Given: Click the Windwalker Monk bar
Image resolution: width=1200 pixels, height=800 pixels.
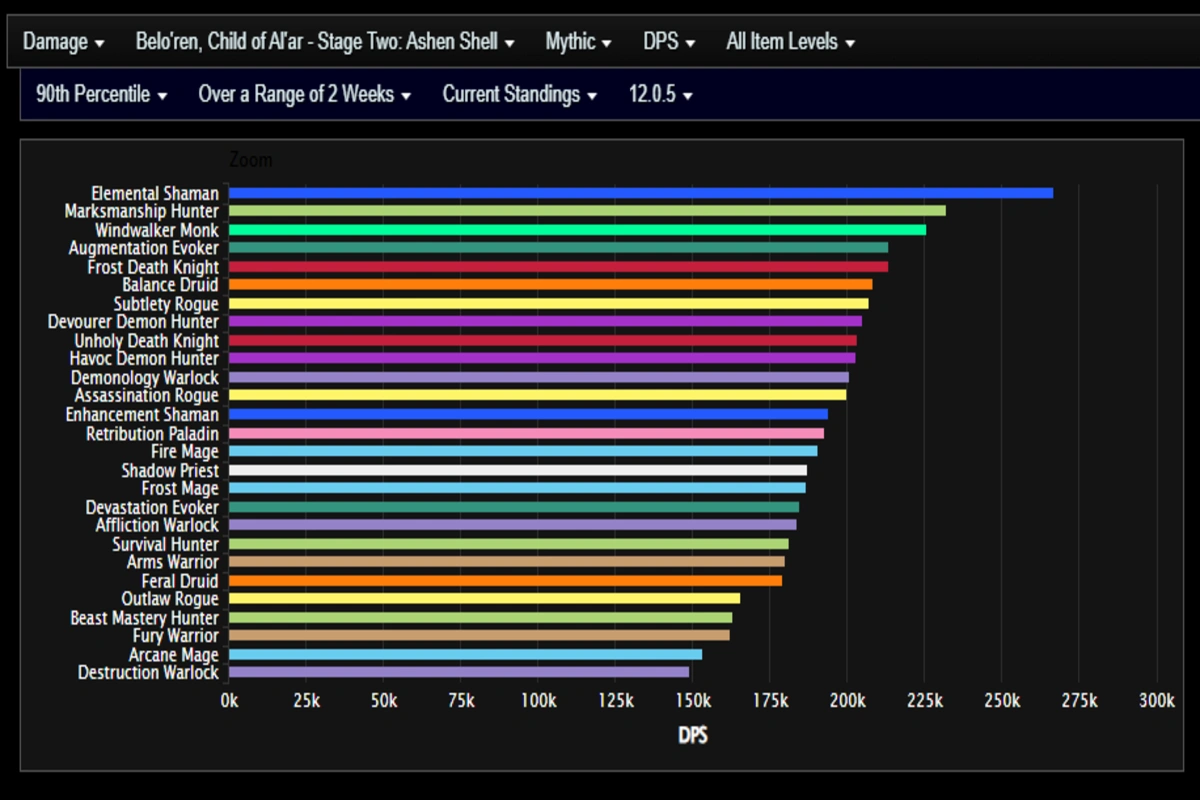Looking at the screenshot, I should pos(577,230).
